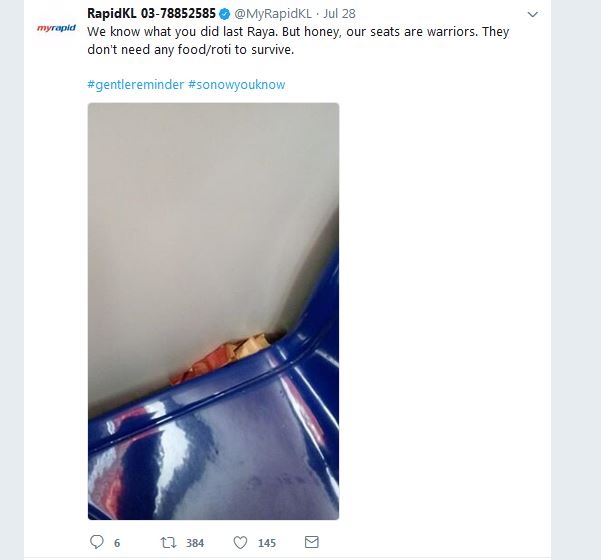Like the tweet with heart icon
The image size is (601, 560).
click(240, 542)
